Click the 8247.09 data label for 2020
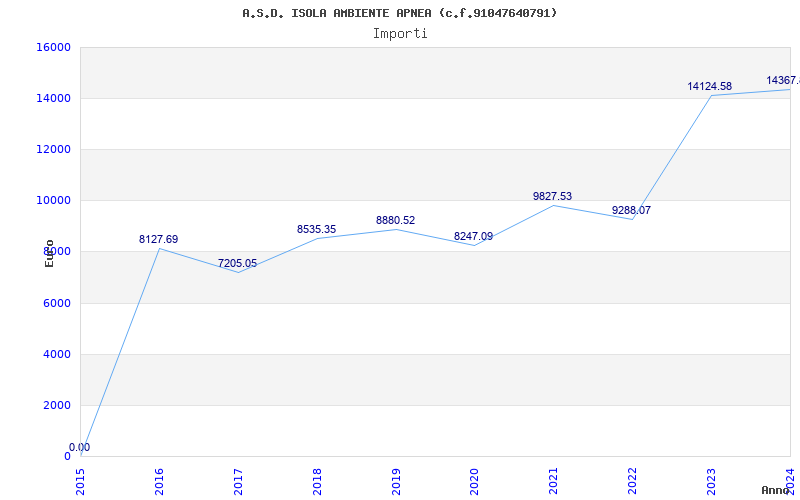This screenshot has height=500, width=800. [473, 236]
